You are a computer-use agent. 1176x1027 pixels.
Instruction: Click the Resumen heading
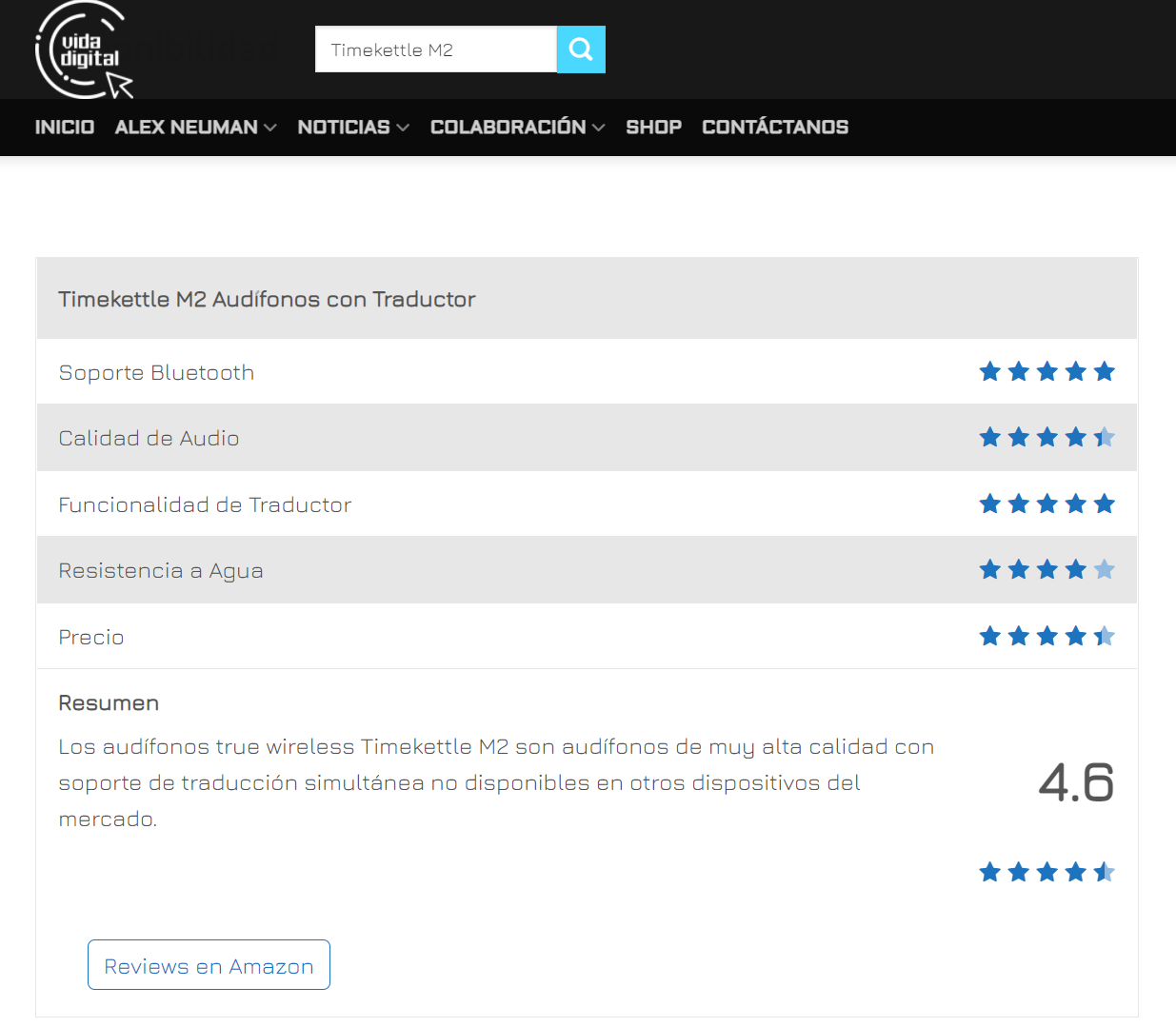point(109,703)
